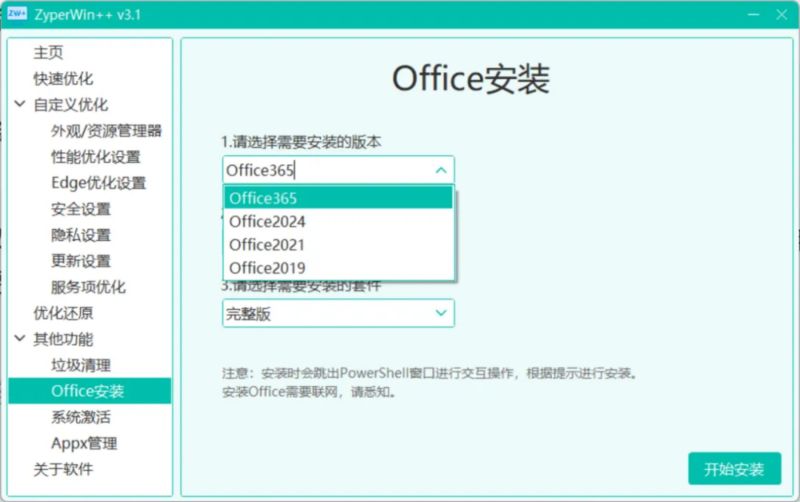This screenshot has height=502, width=800.
Task: Open 垃圾清理 page
Action: (x=81, y=365)
